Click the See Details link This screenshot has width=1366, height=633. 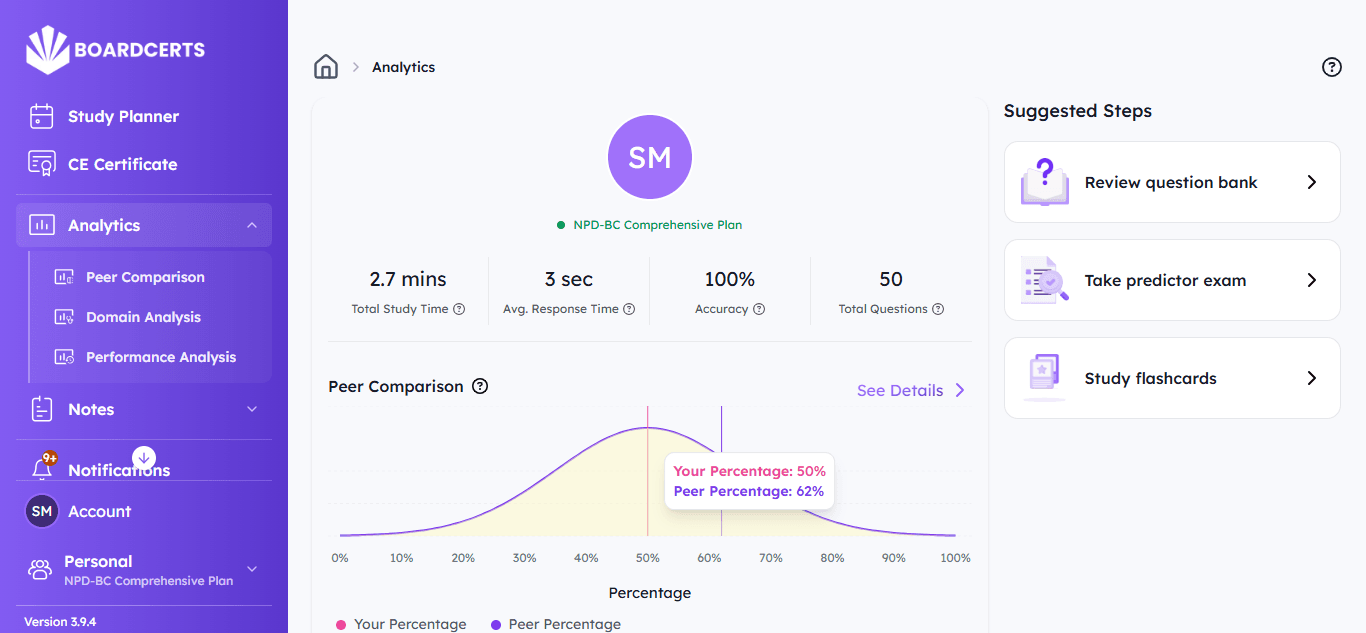point(900,390)
